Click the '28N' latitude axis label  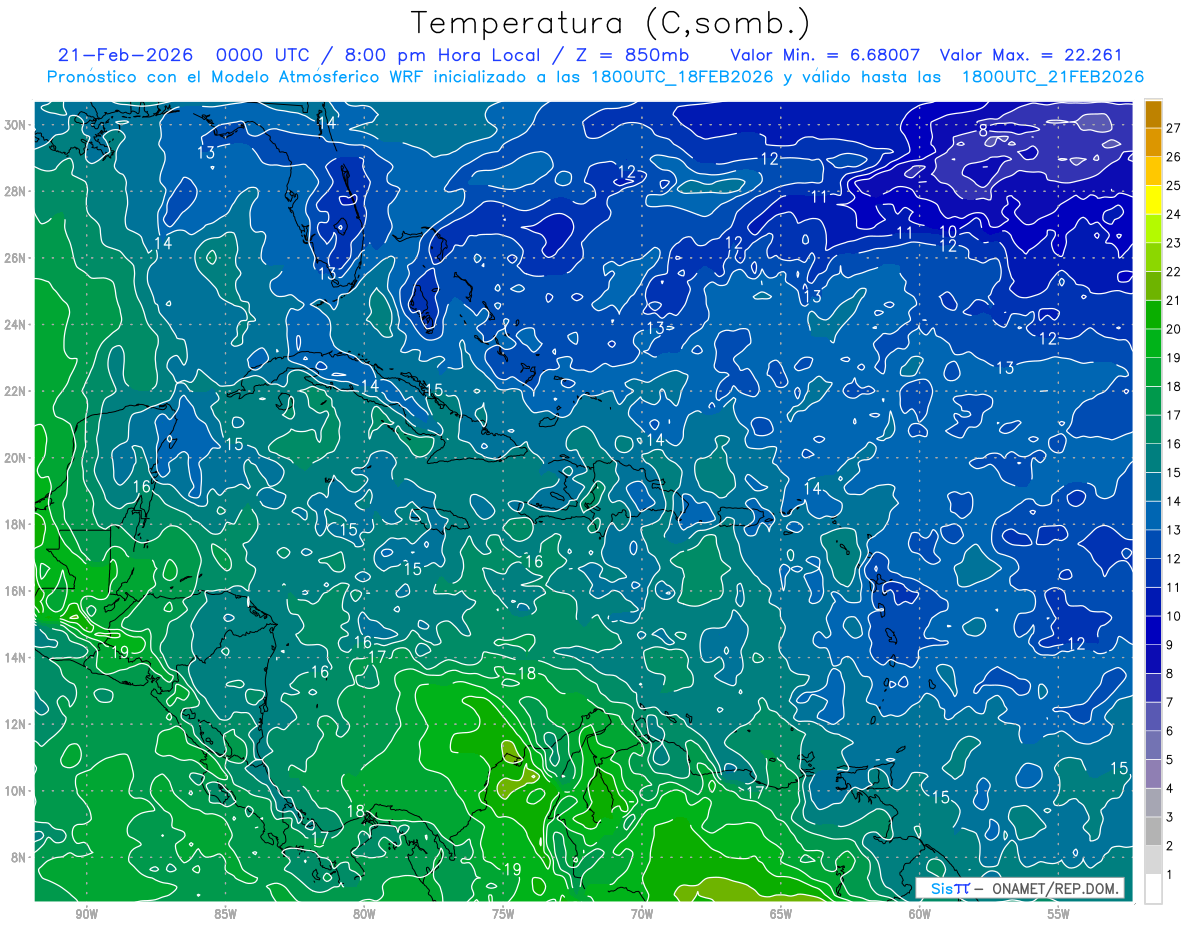pyautogui.click(x=17, y=191)
